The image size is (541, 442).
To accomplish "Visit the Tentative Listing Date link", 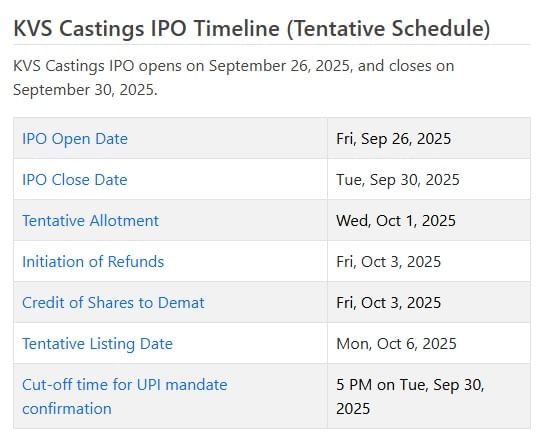I will point(97,344).
